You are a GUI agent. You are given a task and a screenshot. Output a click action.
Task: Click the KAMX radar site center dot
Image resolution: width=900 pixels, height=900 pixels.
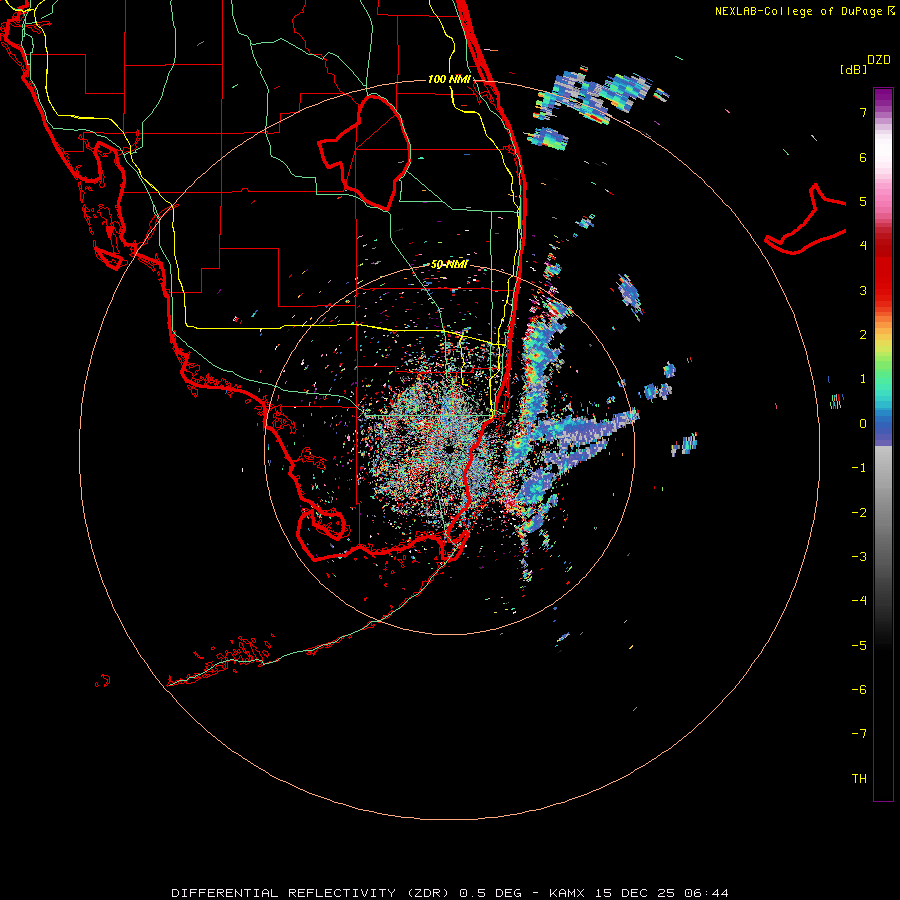pos(449,449)
